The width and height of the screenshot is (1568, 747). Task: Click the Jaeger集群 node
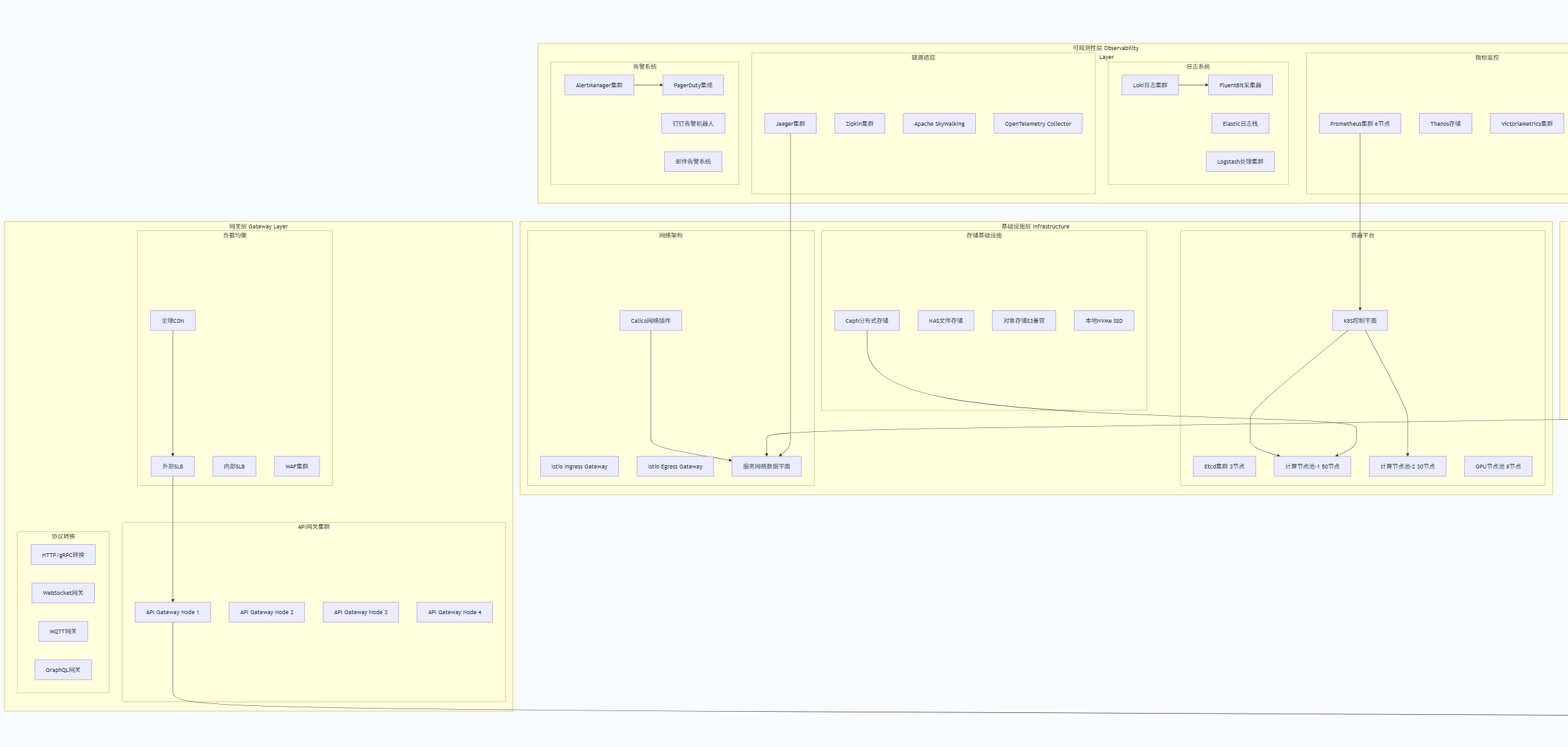(x=790, y=124)
